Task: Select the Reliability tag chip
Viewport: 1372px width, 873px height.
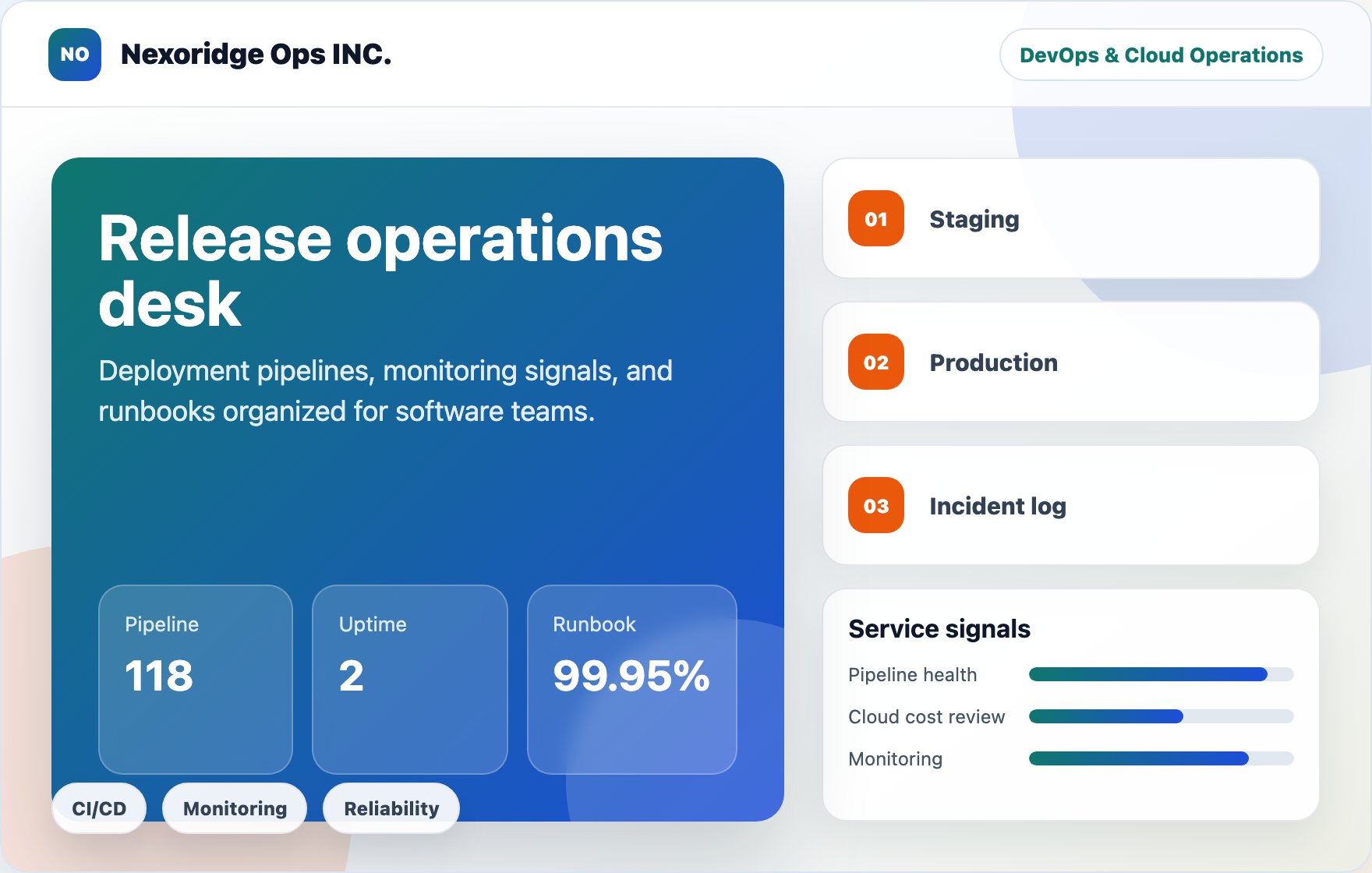Action: point(391,808)
